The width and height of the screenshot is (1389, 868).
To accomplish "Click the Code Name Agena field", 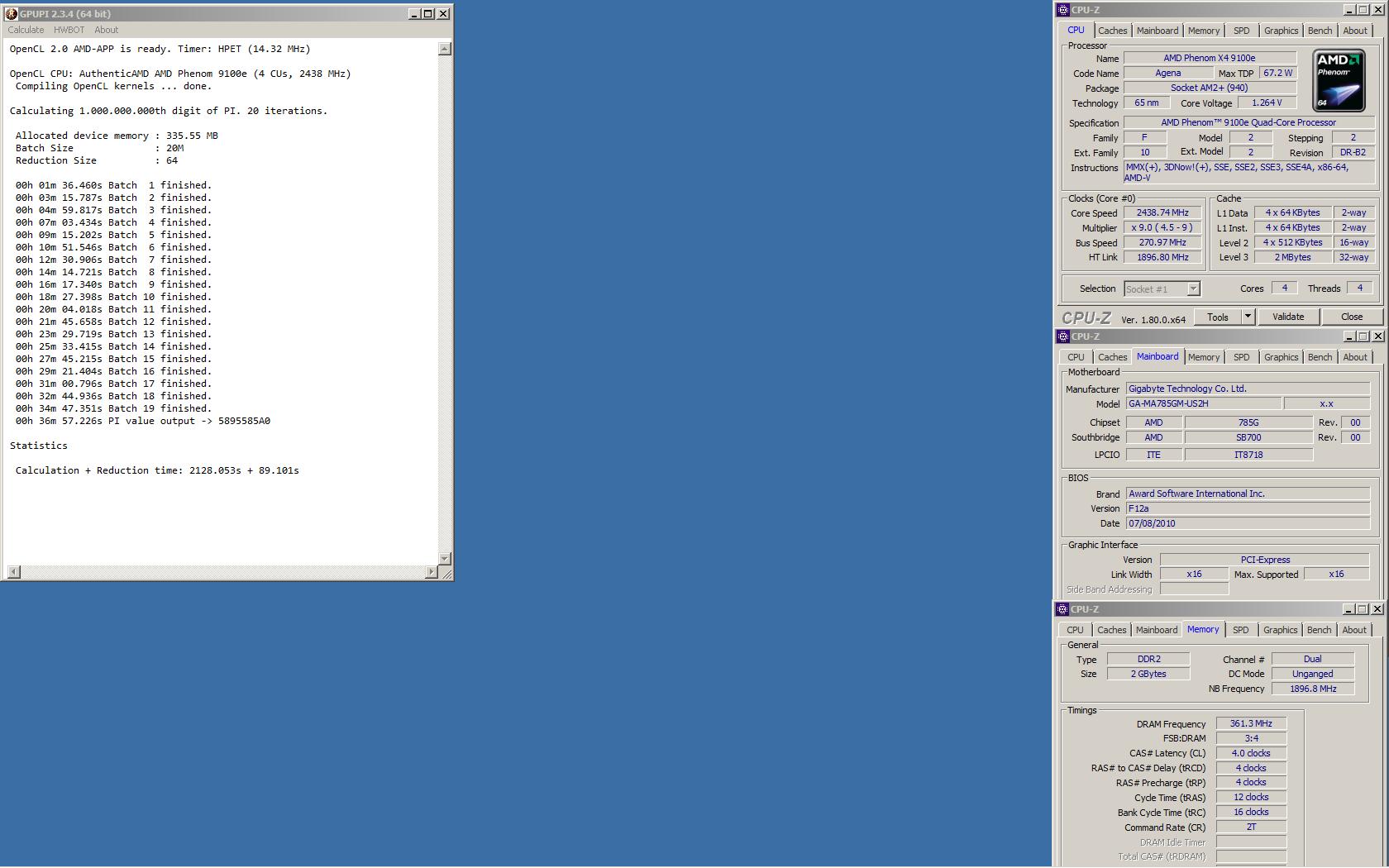I will (x=1168, y=73).
